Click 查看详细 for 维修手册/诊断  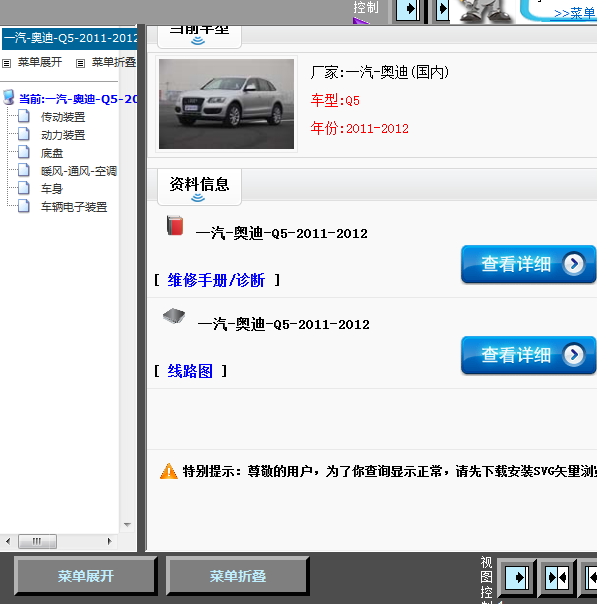528,264
